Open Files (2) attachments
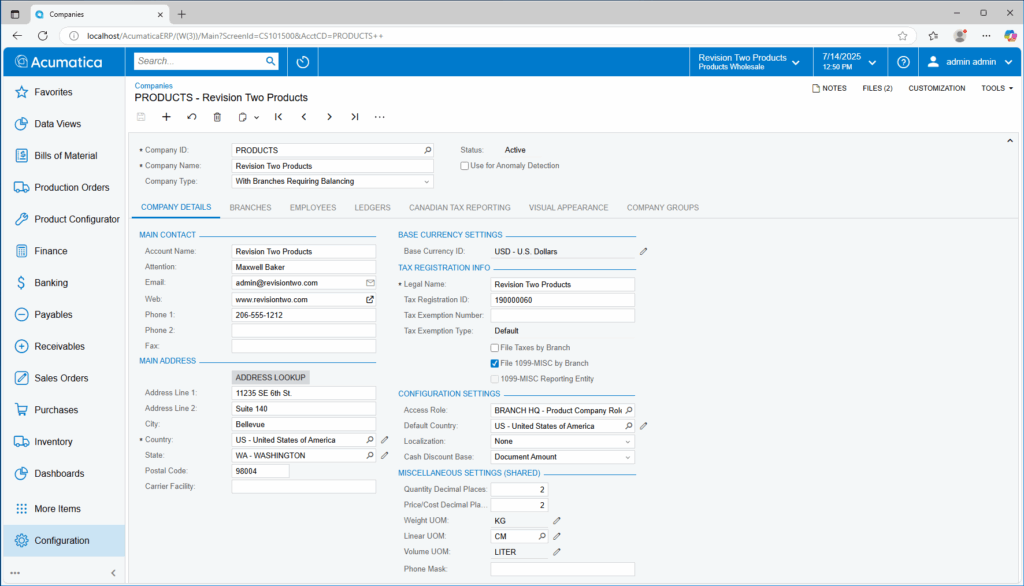 (x=877, y=88)
